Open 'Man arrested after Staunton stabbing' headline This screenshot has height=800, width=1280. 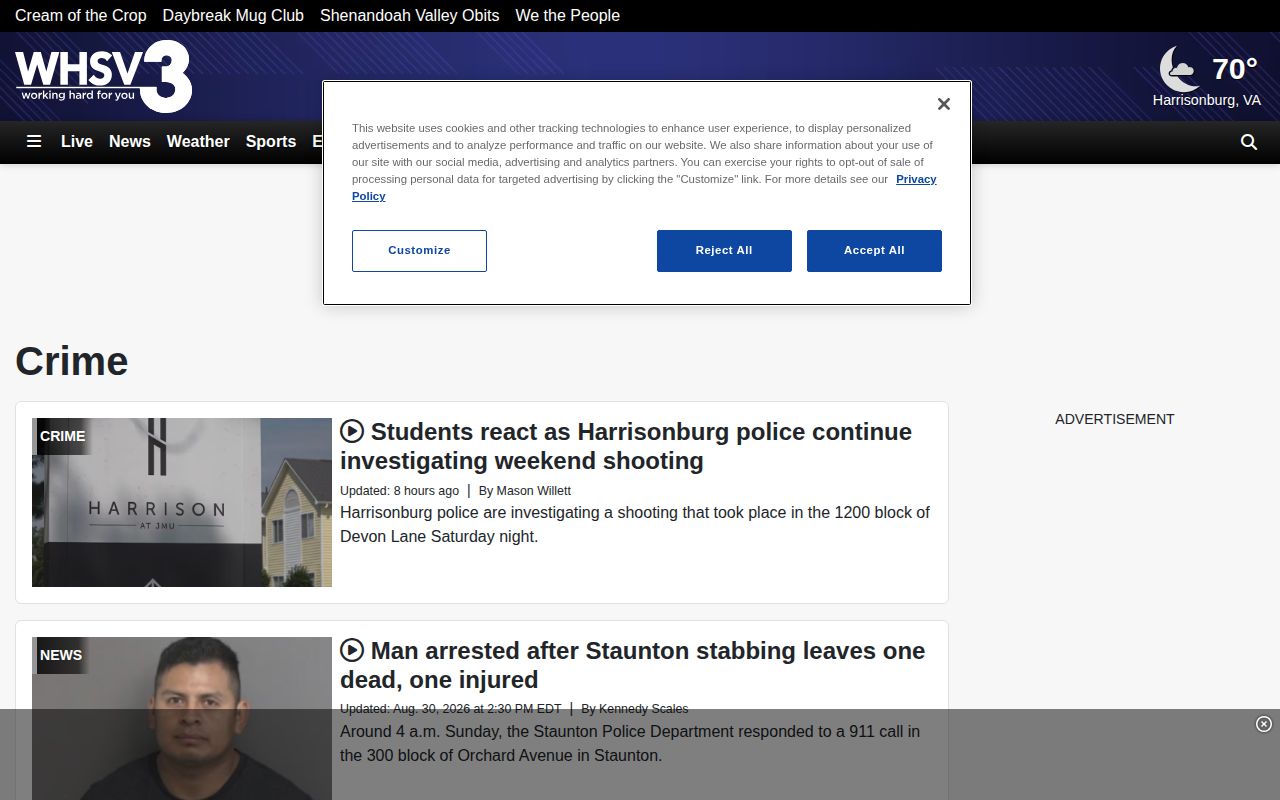[x=632, y=665]
